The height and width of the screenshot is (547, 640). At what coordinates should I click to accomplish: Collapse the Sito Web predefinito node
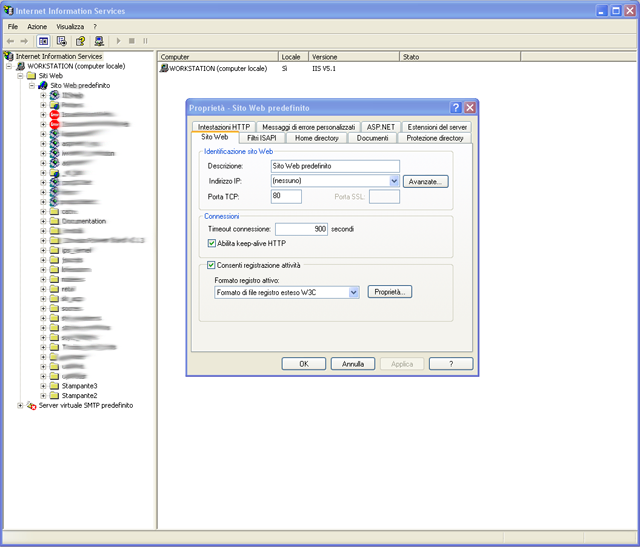[31, 85]
